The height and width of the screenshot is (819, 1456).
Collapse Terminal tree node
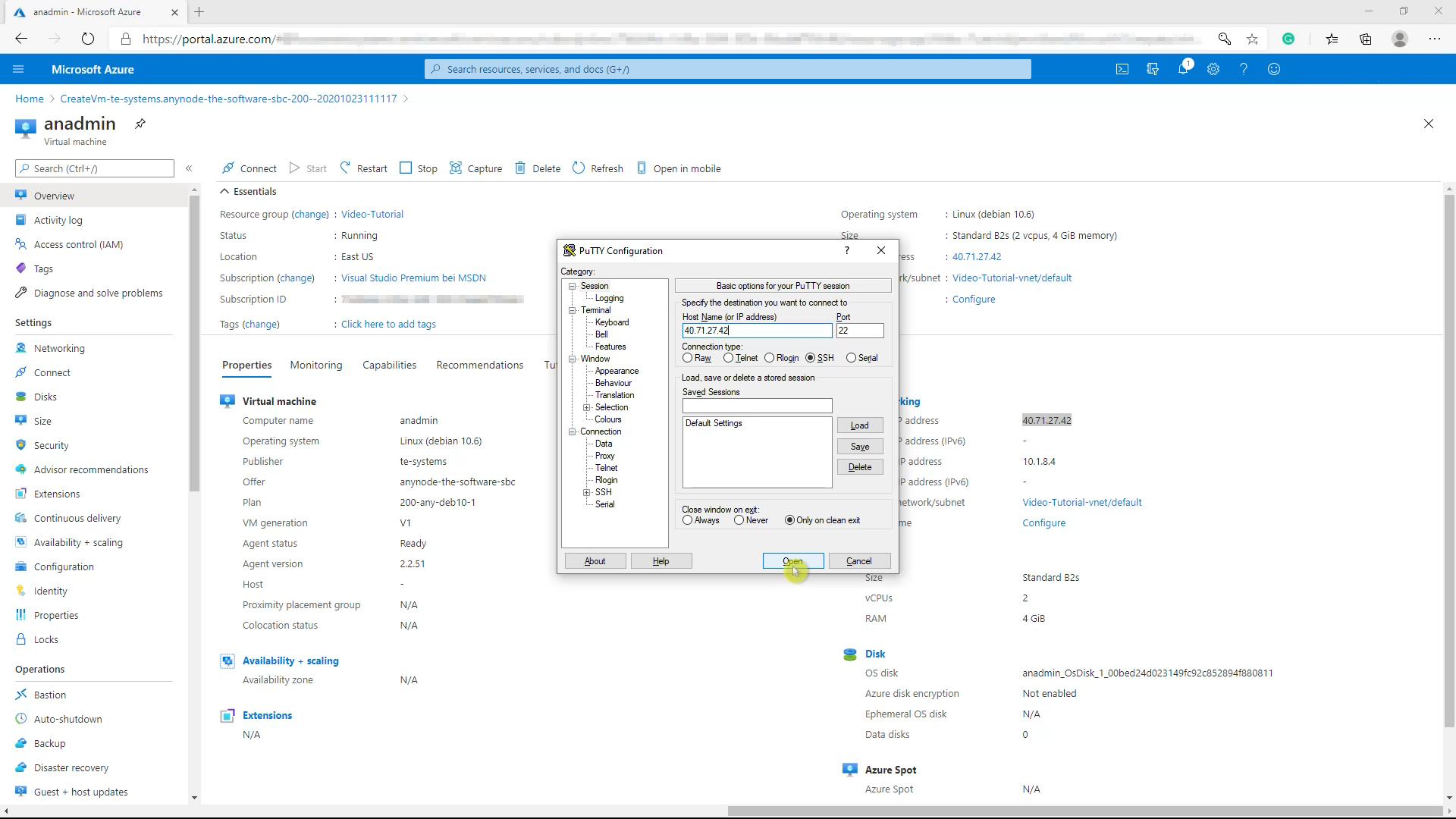point(573,310)
